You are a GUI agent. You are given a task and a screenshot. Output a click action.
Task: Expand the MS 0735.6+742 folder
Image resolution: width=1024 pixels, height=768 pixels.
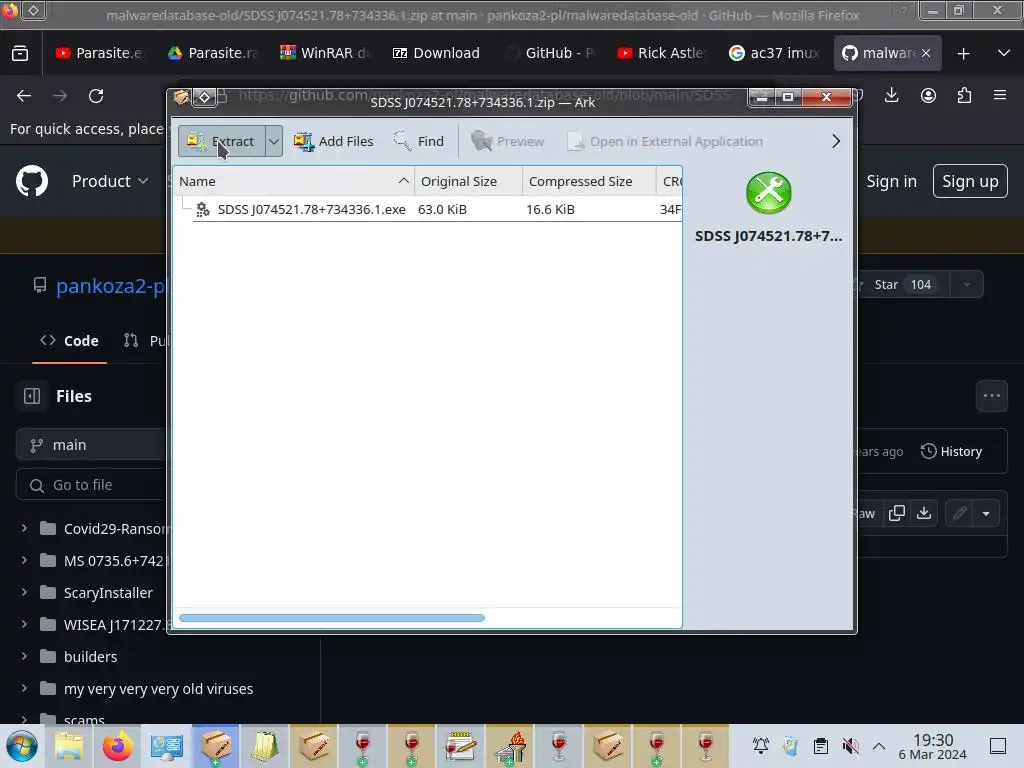pos(24,560)
